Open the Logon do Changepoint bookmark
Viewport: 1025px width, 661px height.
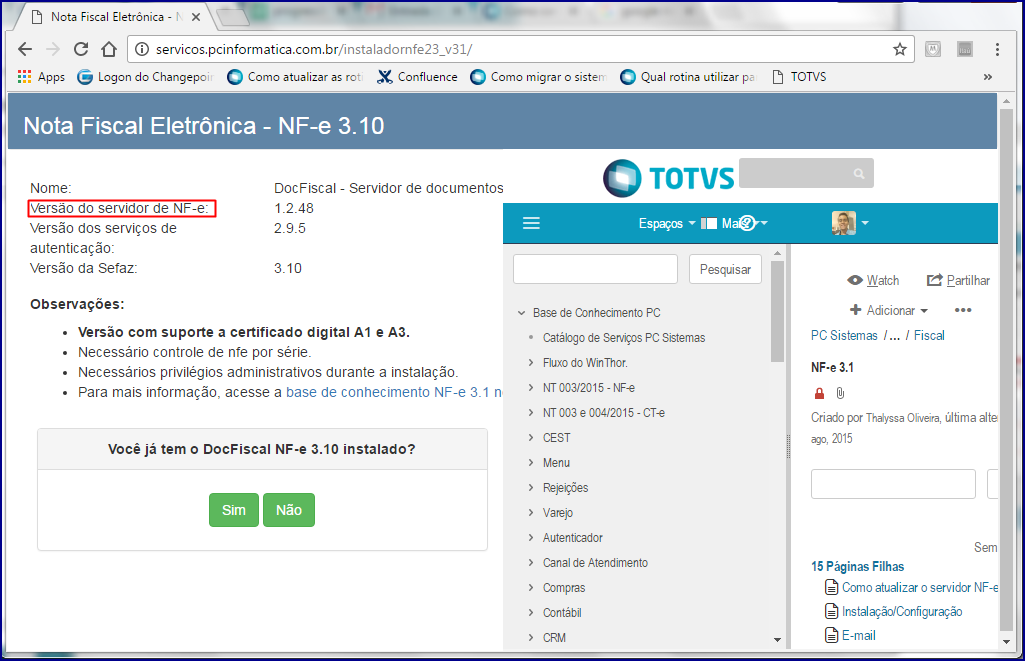click(x=145, y=76)
